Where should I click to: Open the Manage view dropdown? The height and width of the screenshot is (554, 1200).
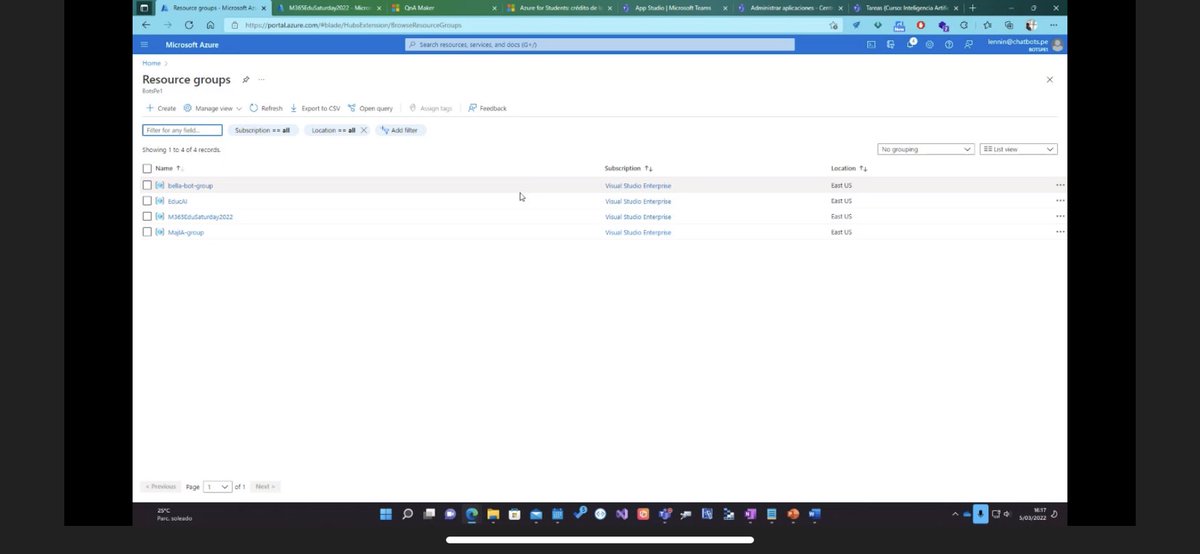point(212,108)
